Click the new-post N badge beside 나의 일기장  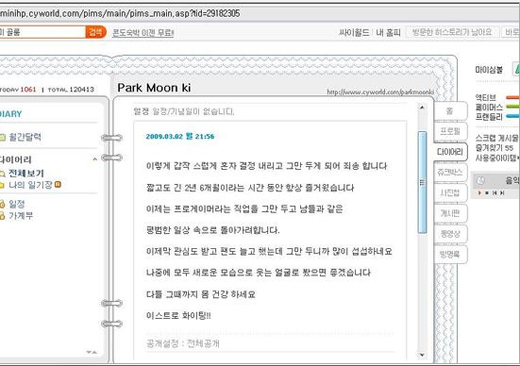point(58,184)
